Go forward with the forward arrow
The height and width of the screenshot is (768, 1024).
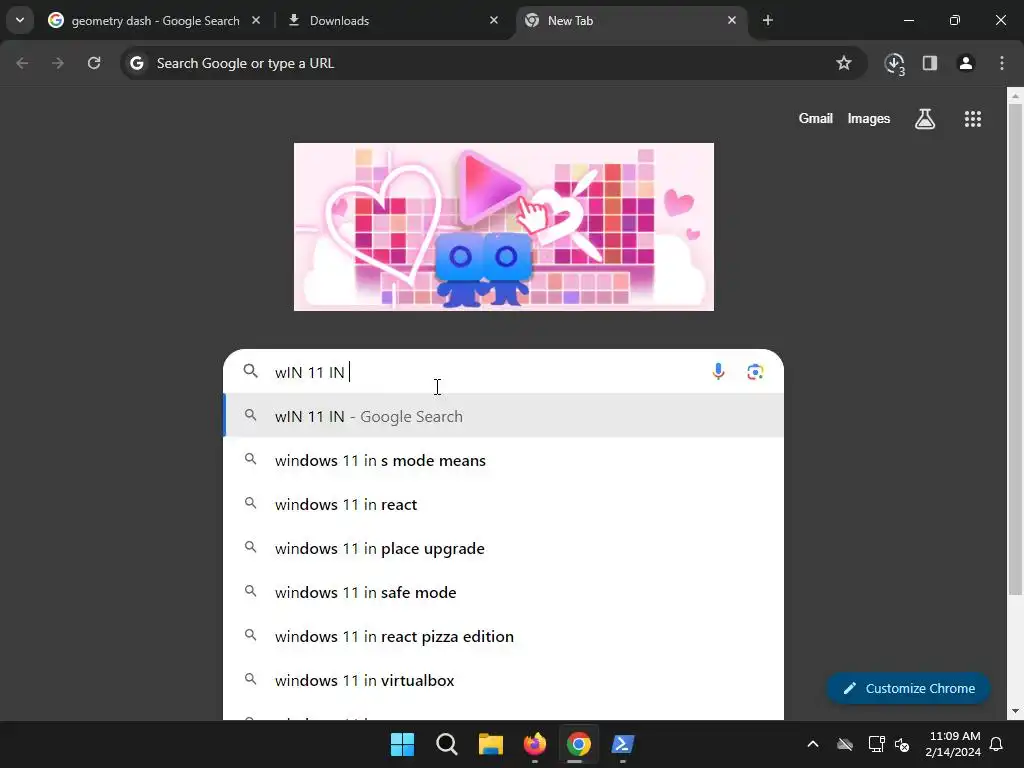(x=58, y=63)
